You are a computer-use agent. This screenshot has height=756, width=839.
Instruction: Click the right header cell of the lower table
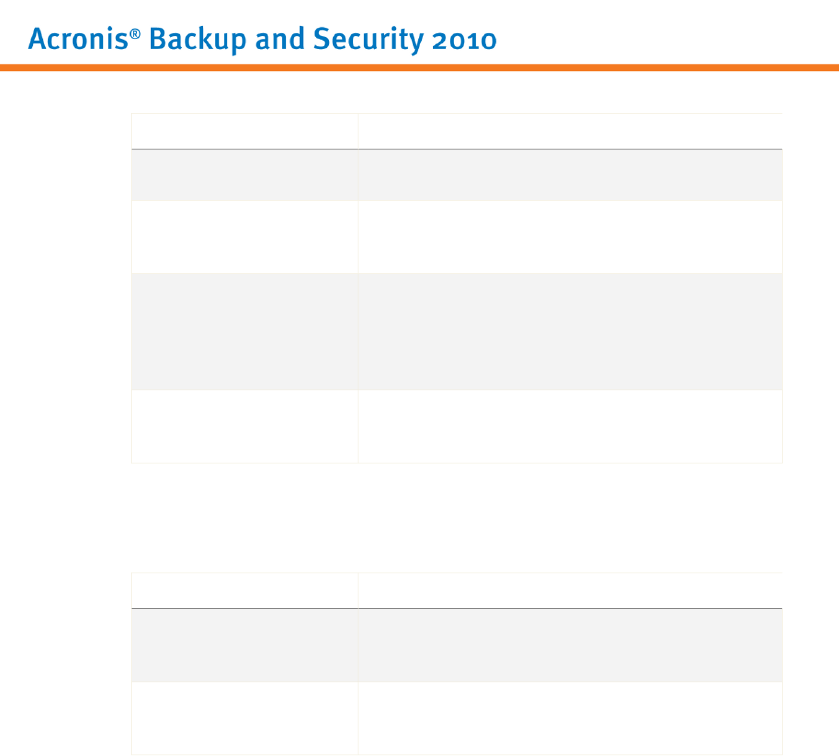[569, 590]
